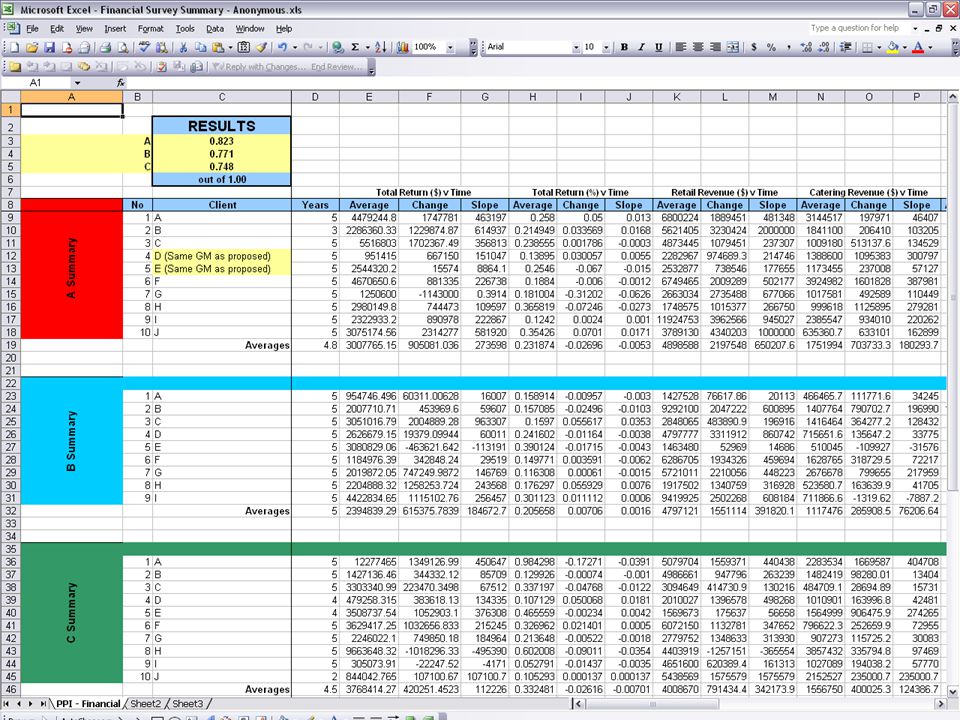Screen dimensions: 960x720
Task: Decrease the decimal places
Action: tap(823, 47)
